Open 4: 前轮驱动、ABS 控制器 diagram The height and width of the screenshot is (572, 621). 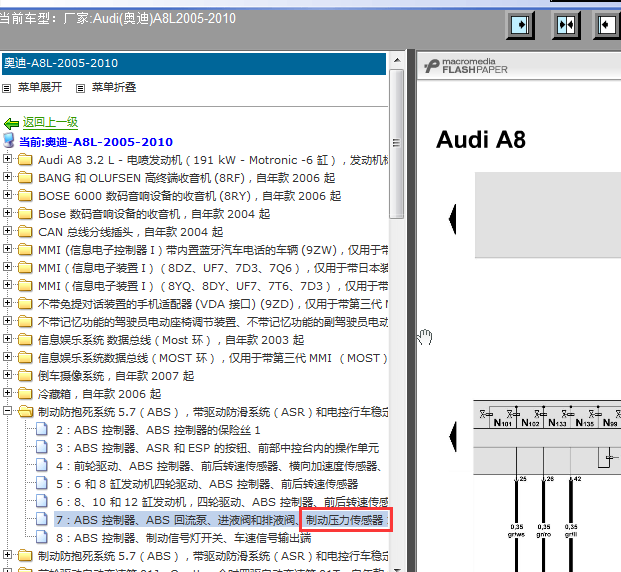tap(219, 466)
